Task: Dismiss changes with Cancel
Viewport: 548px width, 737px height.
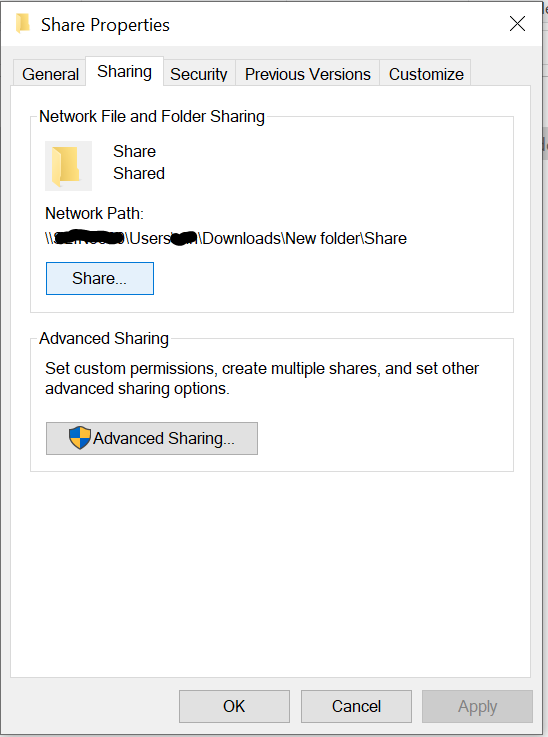Action: 356,706
